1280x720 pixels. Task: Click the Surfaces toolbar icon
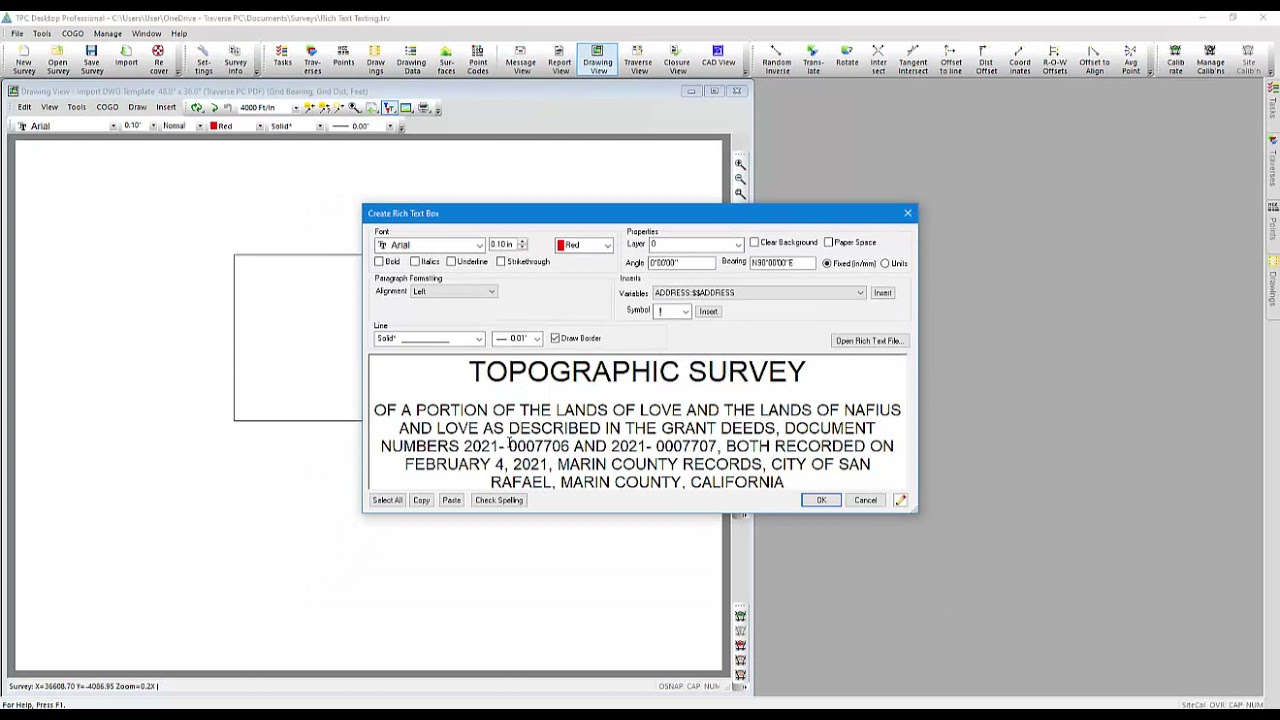446,60
